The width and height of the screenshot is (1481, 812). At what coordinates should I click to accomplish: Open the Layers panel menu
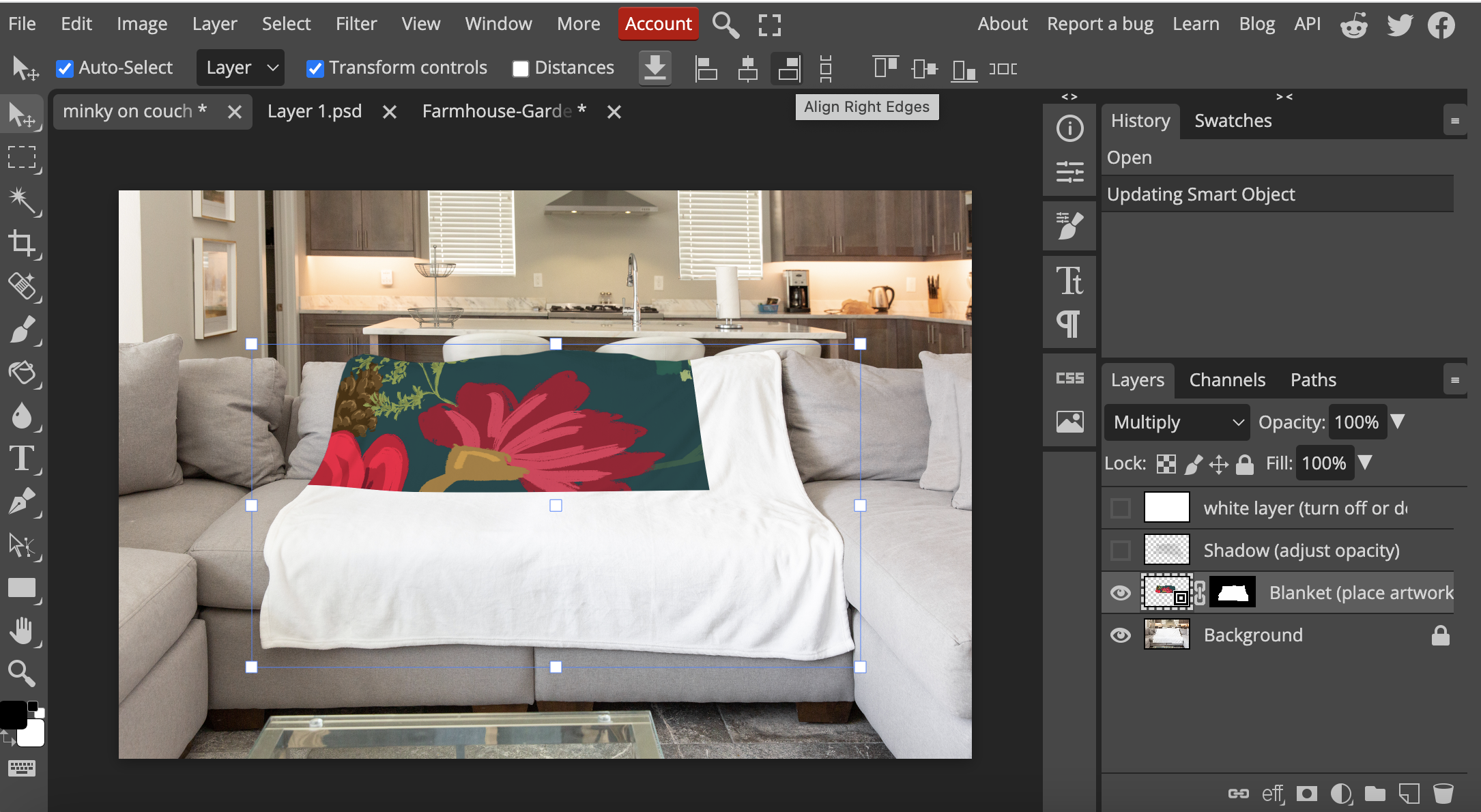pos(1454,380)
